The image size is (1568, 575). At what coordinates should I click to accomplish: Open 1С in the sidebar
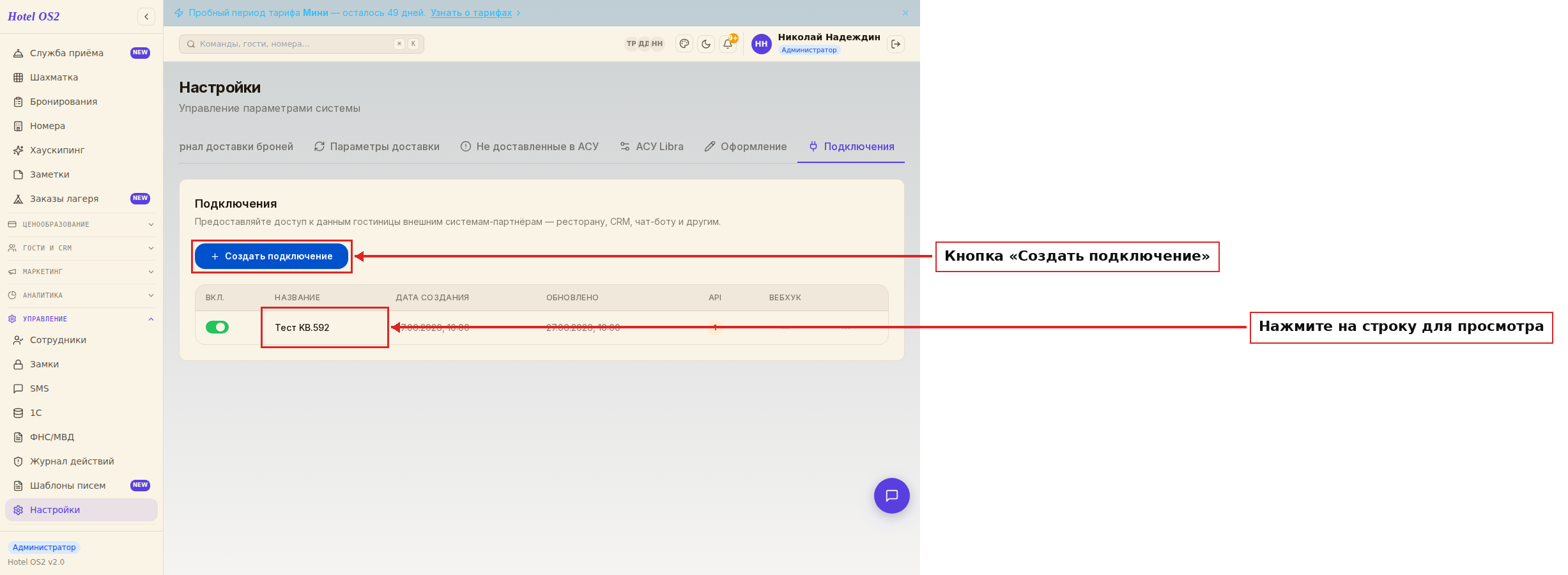(81, 413)
